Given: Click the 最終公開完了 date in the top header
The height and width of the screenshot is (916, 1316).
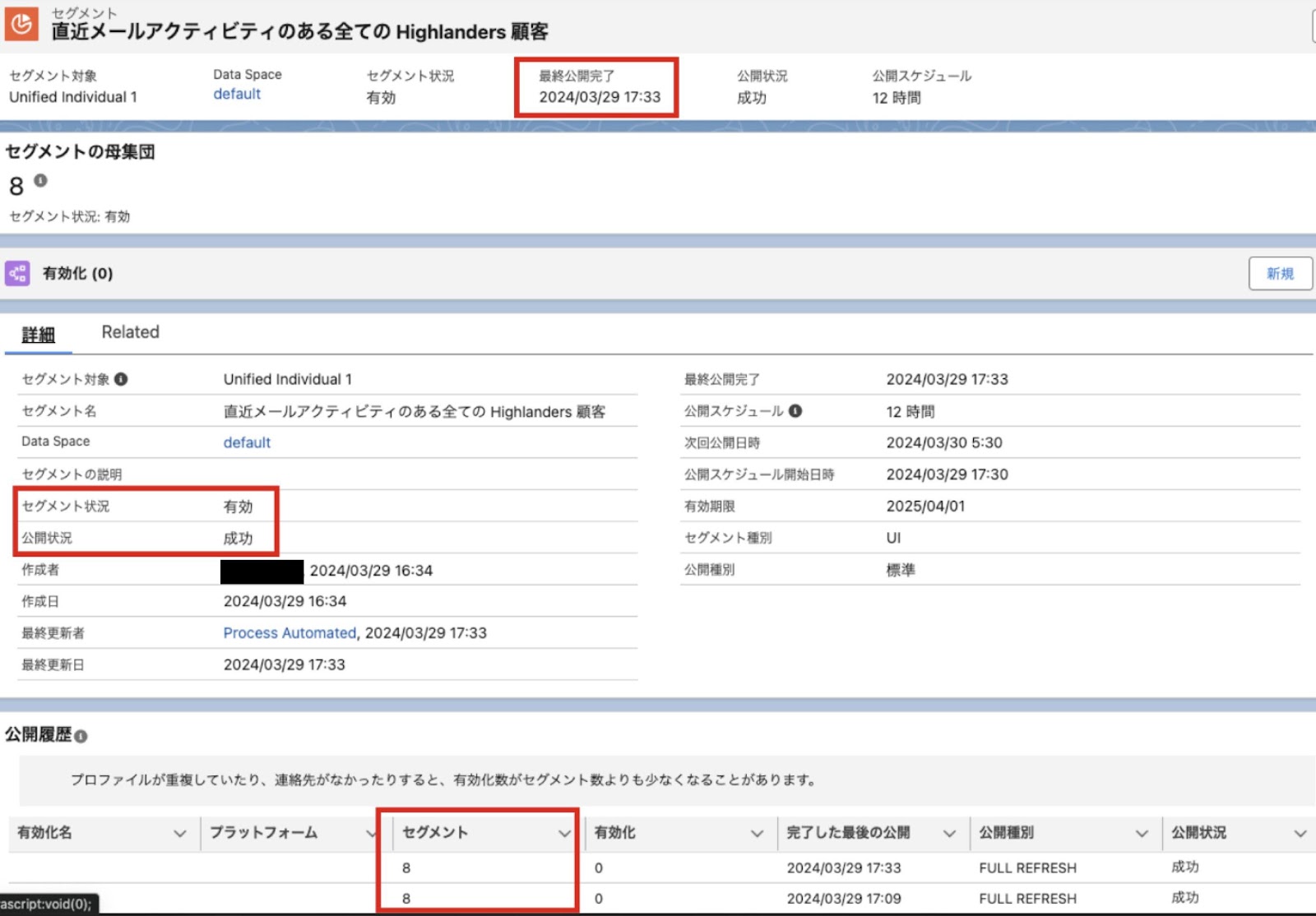Looking at the screenshot, I should [600, 97].
